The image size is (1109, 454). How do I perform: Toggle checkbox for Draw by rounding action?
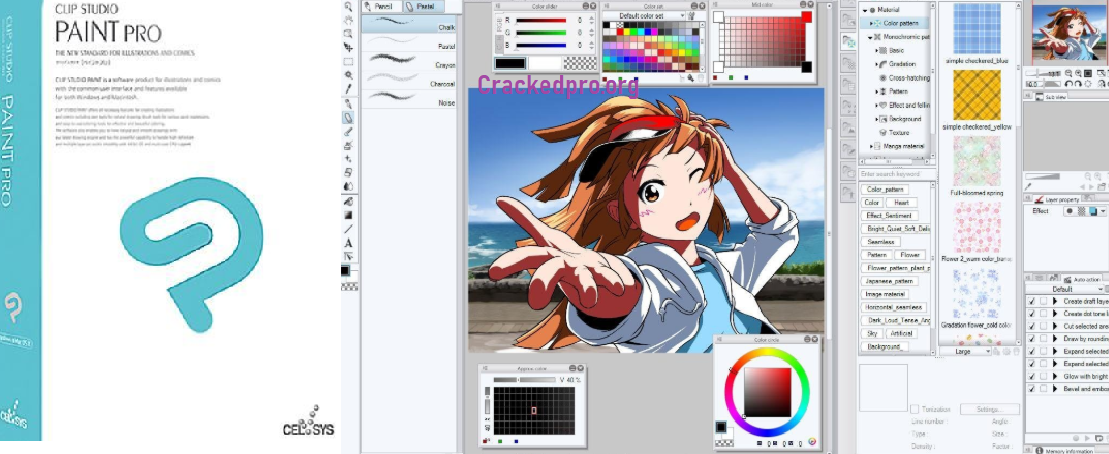click(1031, 339)
